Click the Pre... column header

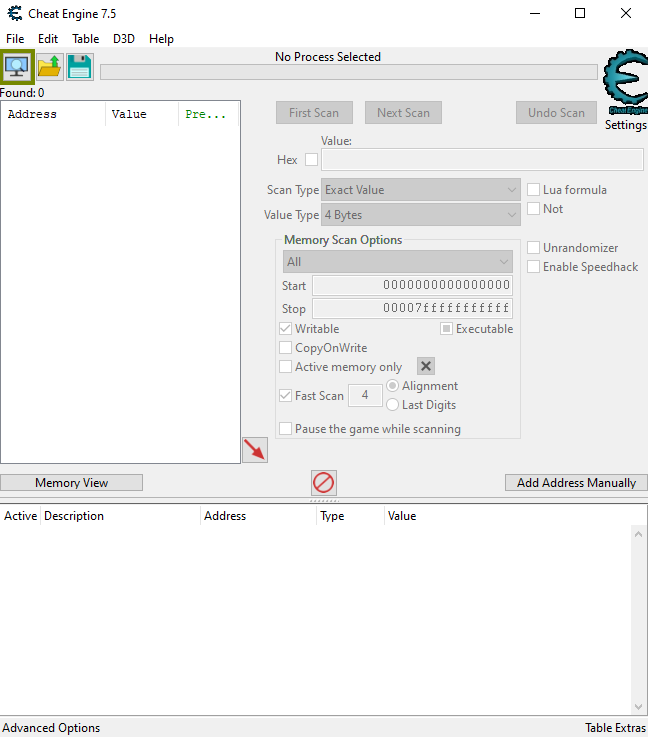tap(209, 114)
